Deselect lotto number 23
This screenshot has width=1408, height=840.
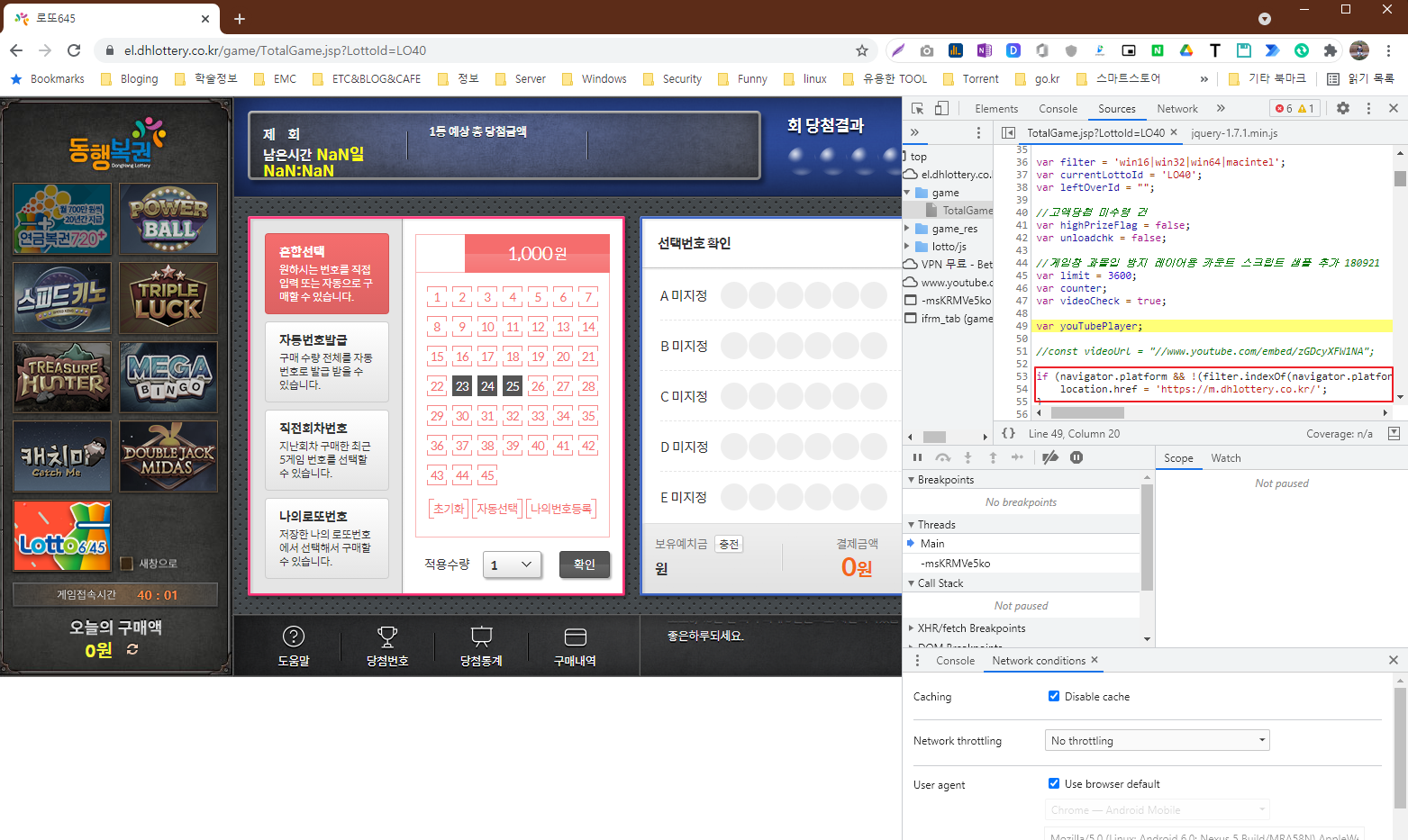pyautogui.click(x=462, y=386)
